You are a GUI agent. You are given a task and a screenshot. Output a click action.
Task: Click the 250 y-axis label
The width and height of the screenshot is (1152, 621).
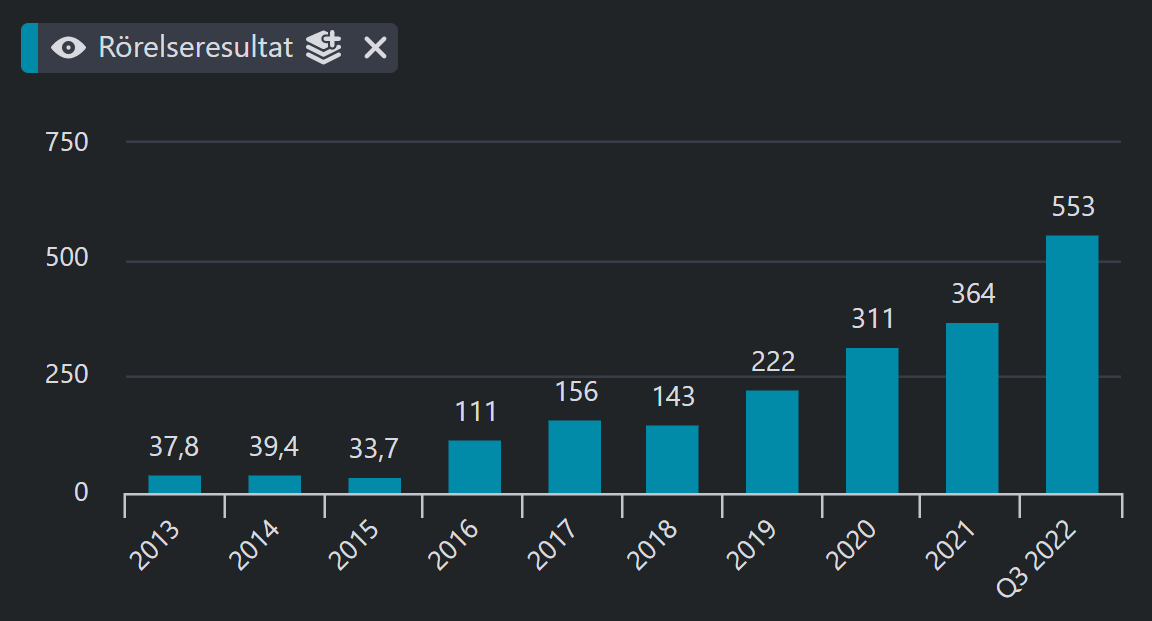[67, 374]
